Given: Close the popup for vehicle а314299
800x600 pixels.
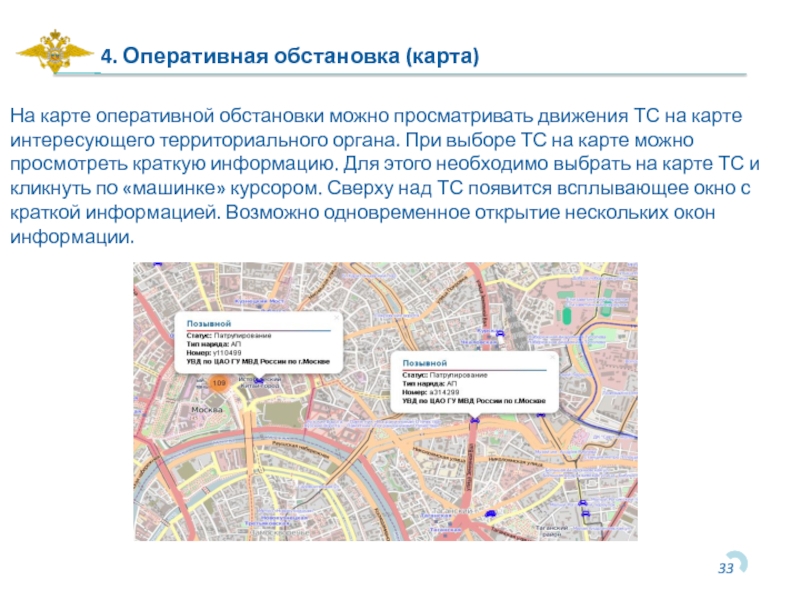Looking at the screenshot, I should 551,357.
